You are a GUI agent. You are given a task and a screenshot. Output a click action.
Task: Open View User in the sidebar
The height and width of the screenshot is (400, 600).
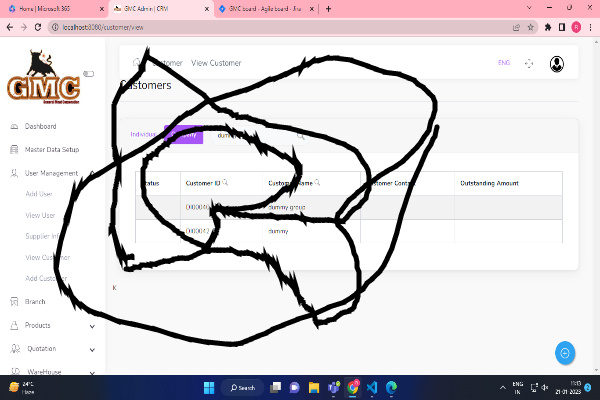40,215
